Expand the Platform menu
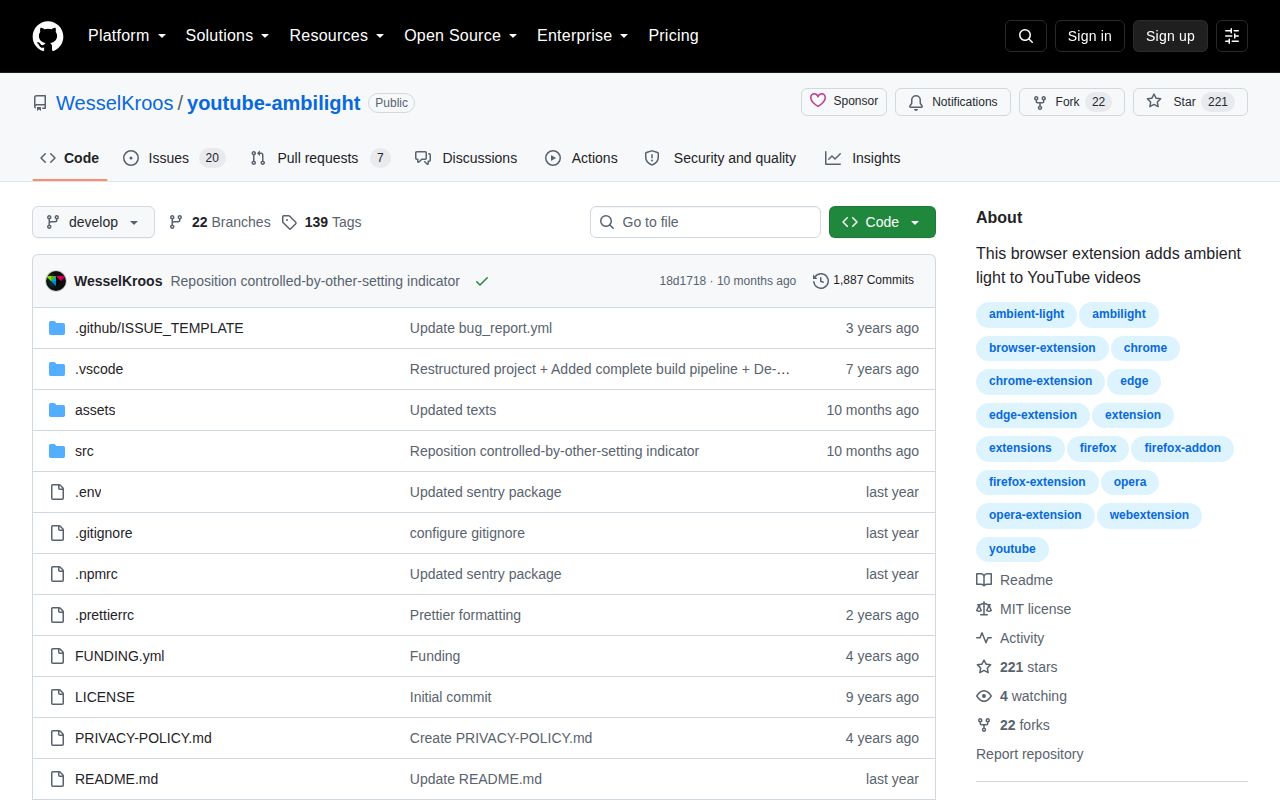The height and width of the screenshot is (800, 1280). coord(126,36)
